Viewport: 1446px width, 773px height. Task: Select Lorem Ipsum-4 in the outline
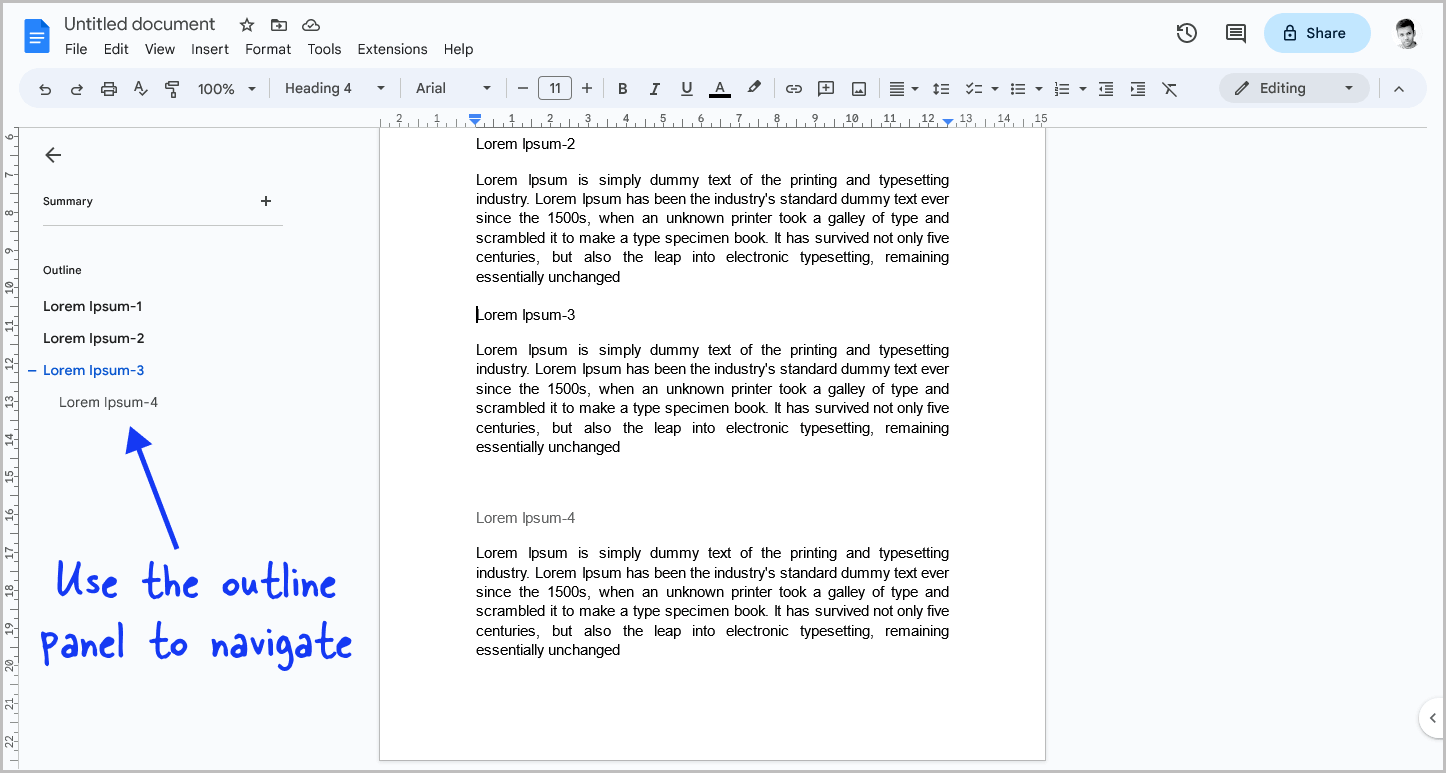point(108,402)
